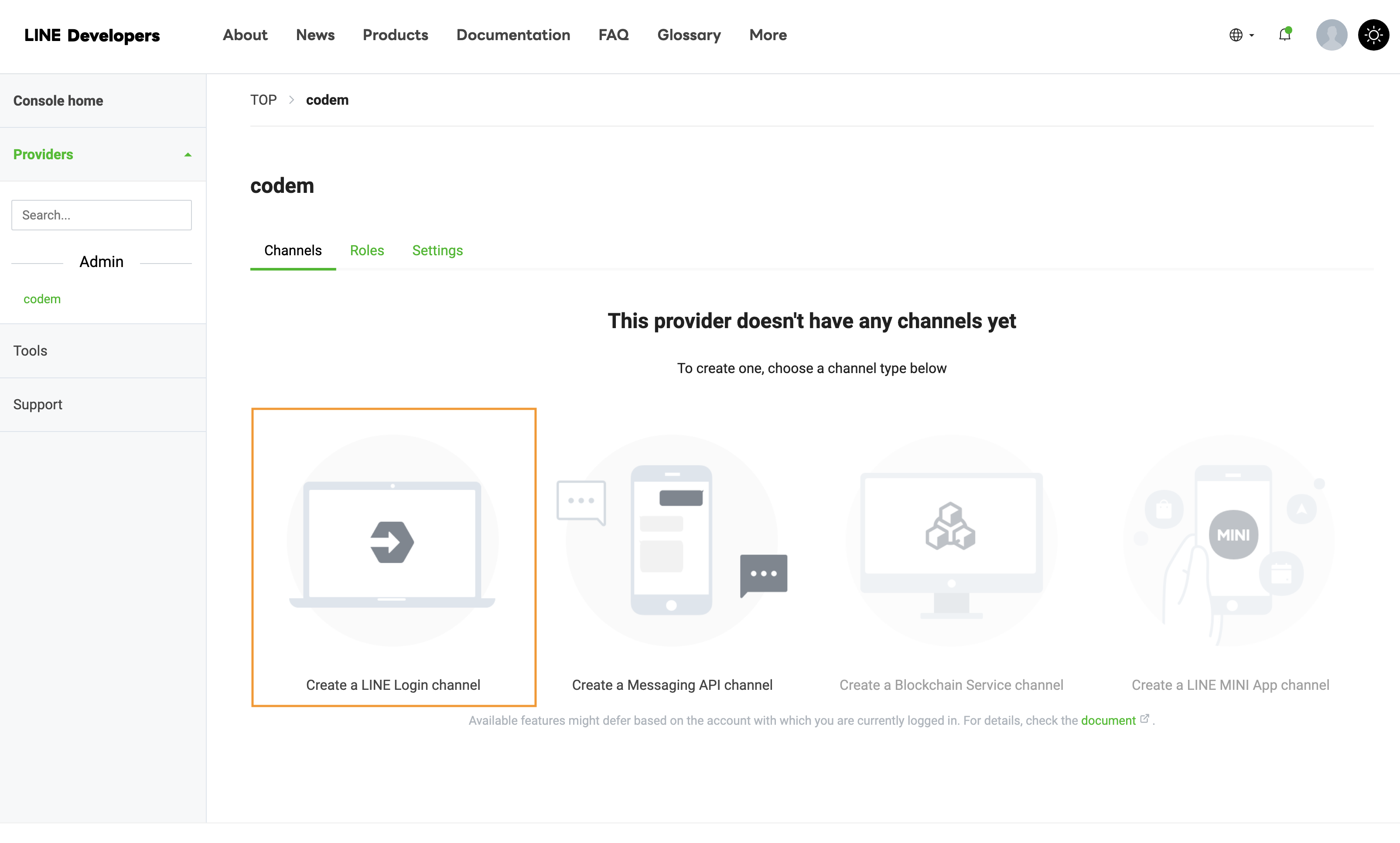Click Create a Blockchain Service channel label
This screenshot has height=843, width=1400.
[951, 685]
